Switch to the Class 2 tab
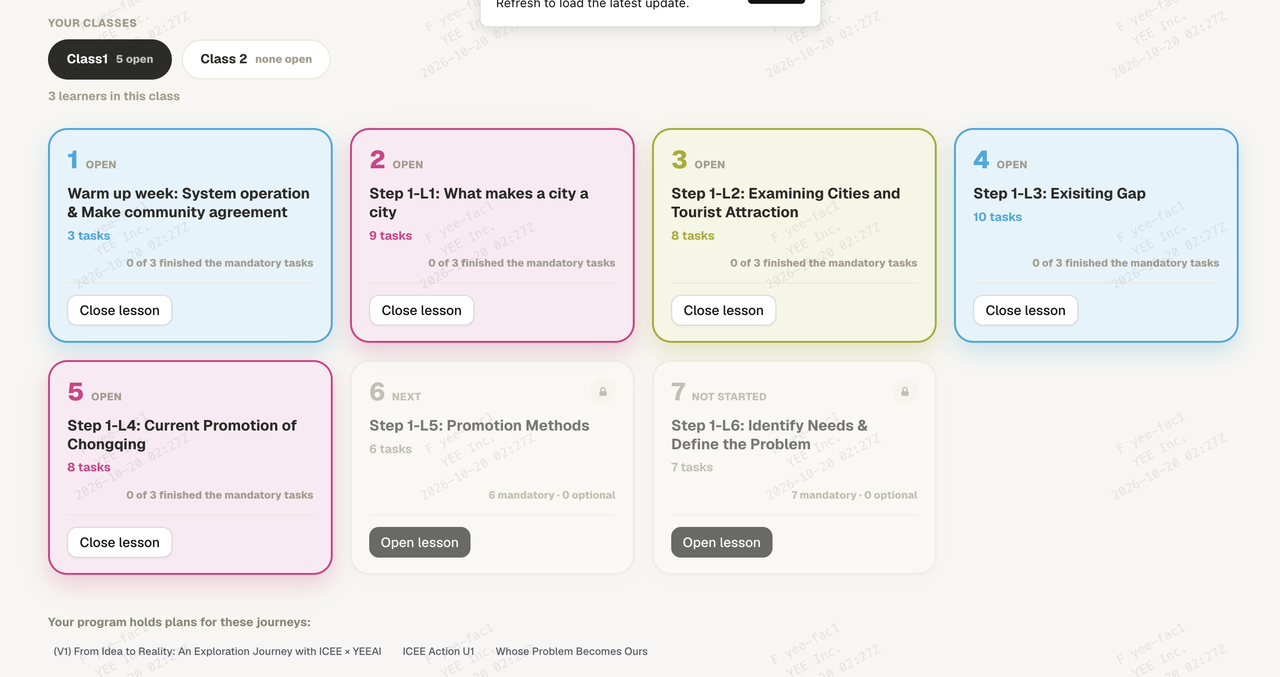The width and height of the screenshot is (1280, 677). coord(256,59)
